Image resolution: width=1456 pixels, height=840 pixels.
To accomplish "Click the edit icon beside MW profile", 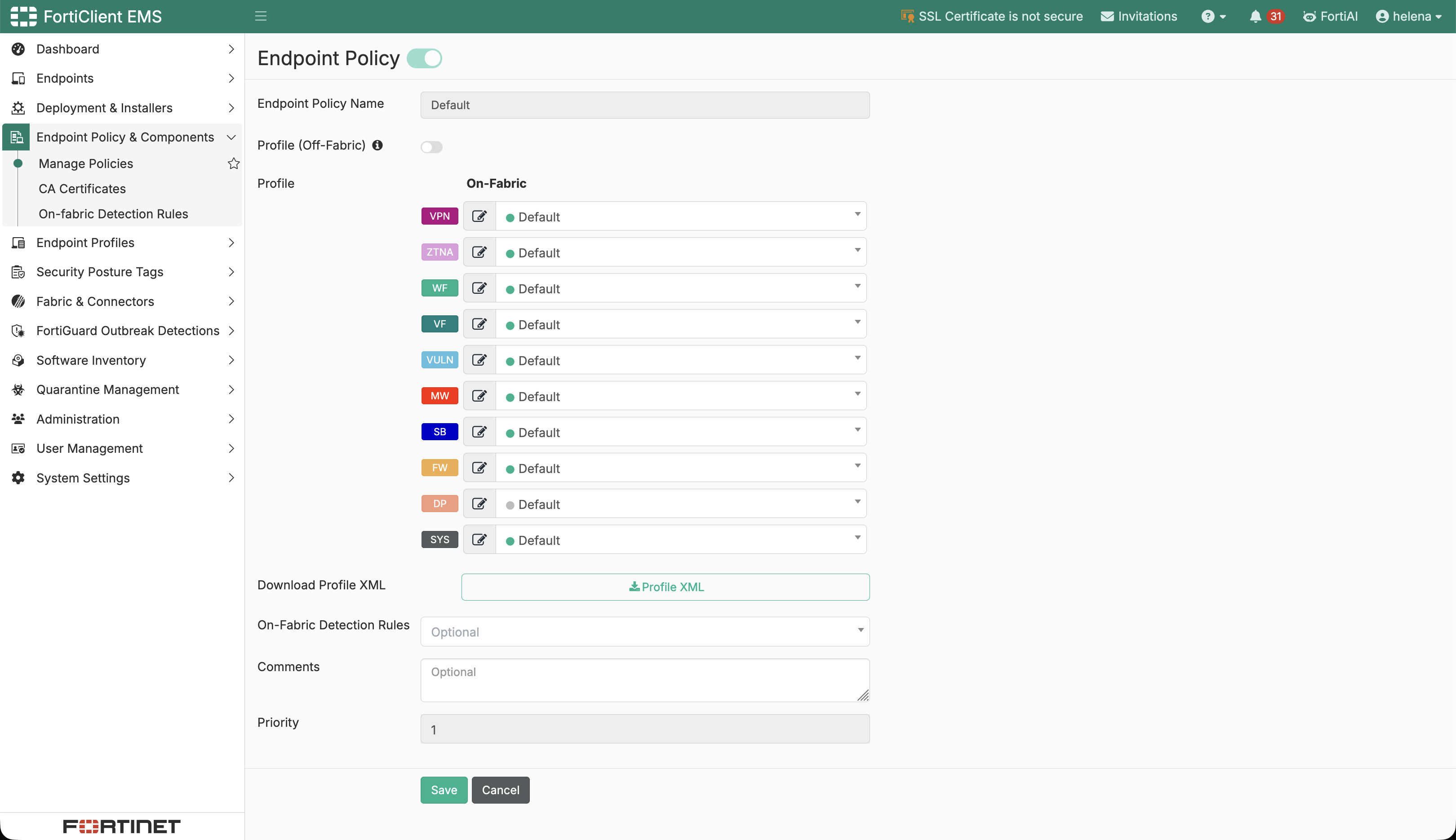I will point(479,396).
